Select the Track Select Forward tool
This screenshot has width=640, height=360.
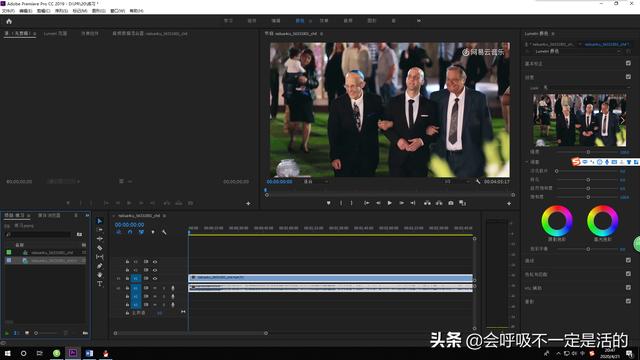[100, 230]
